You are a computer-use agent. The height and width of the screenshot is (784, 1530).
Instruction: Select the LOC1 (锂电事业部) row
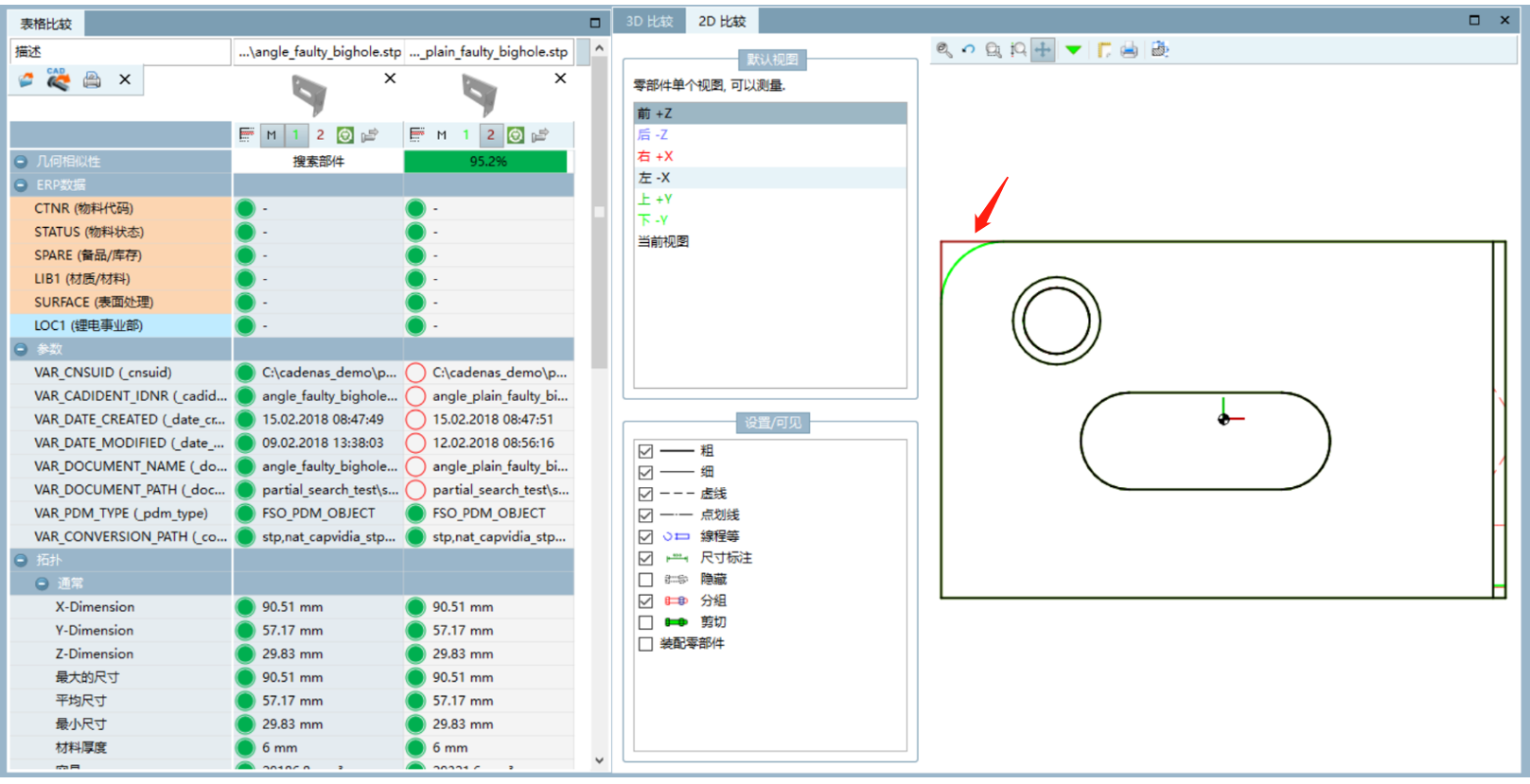[x=120, y=326]
